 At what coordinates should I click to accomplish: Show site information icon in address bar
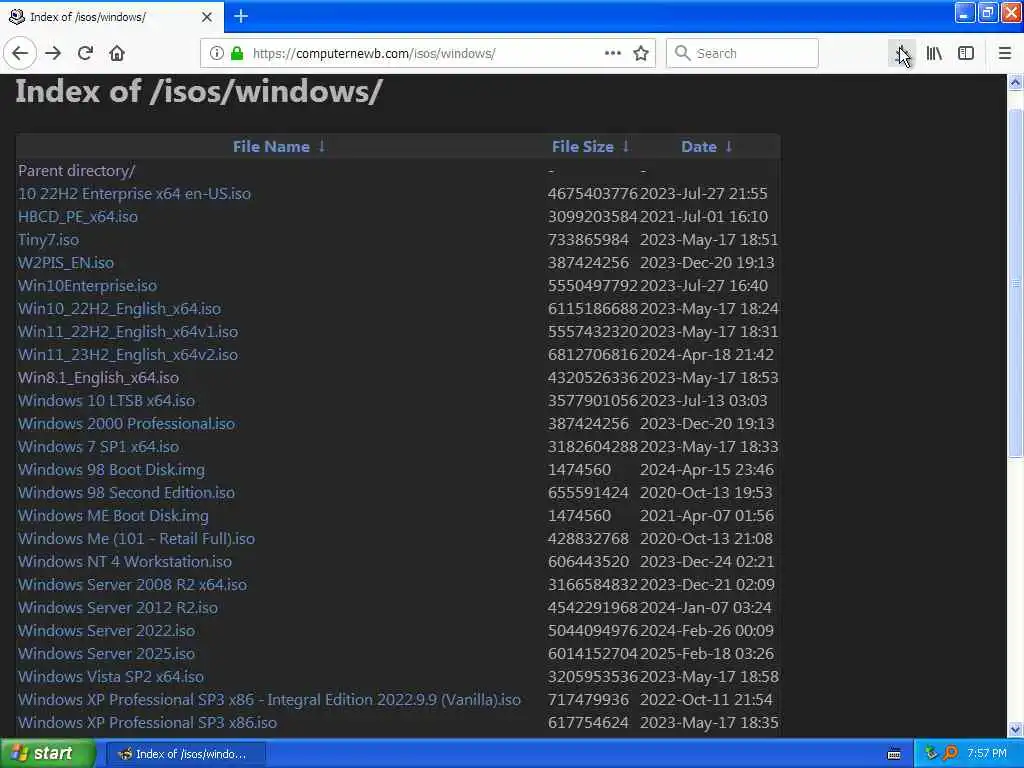pos(217,53)
